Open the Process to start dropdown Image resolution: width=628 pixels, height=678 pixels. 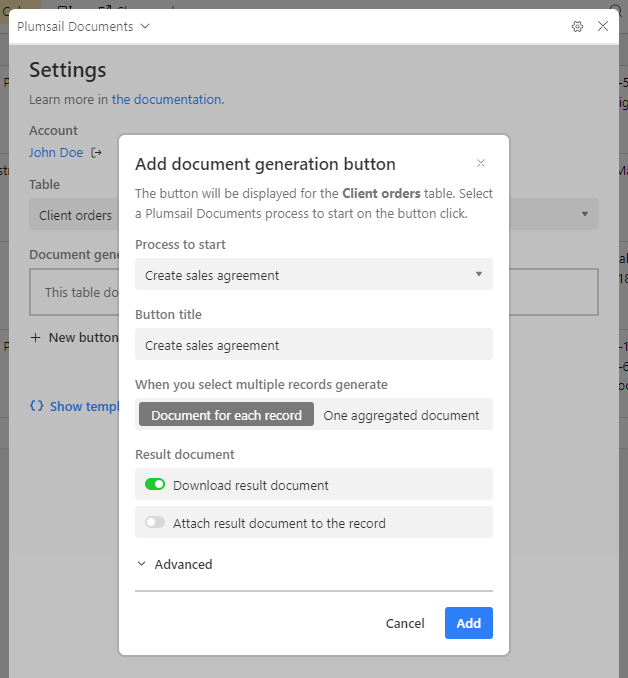[x=314, y=274]
